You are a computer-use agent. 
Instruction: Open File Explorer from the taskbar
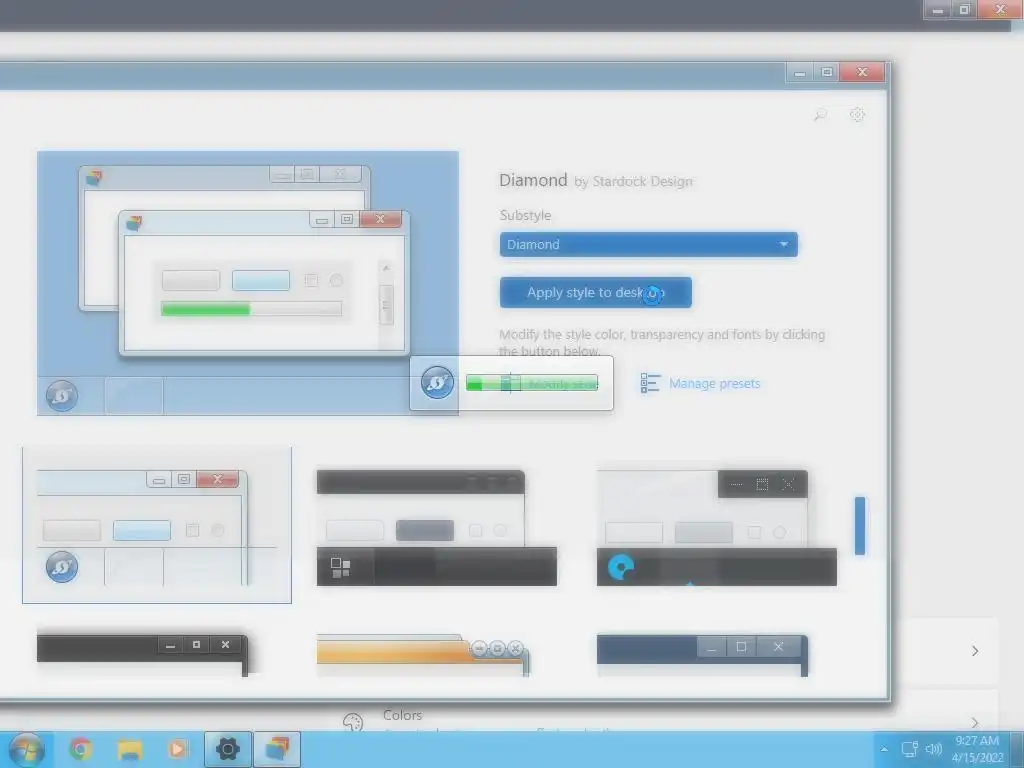[129, 749]
